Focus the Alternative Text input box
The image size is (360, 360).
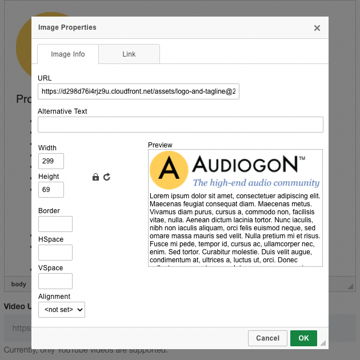[181, 124]
